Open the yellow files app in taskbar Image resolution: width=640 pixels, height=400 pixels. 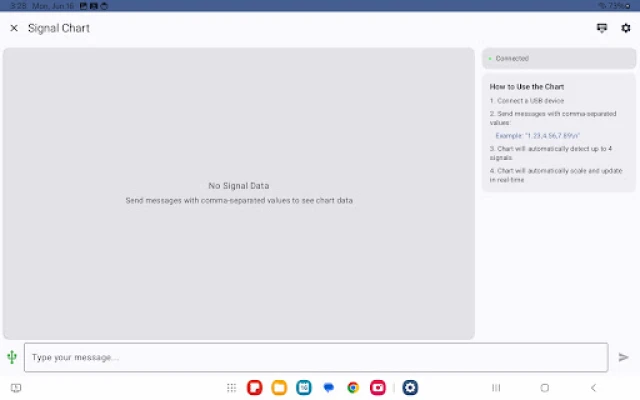tap(279, 388)
